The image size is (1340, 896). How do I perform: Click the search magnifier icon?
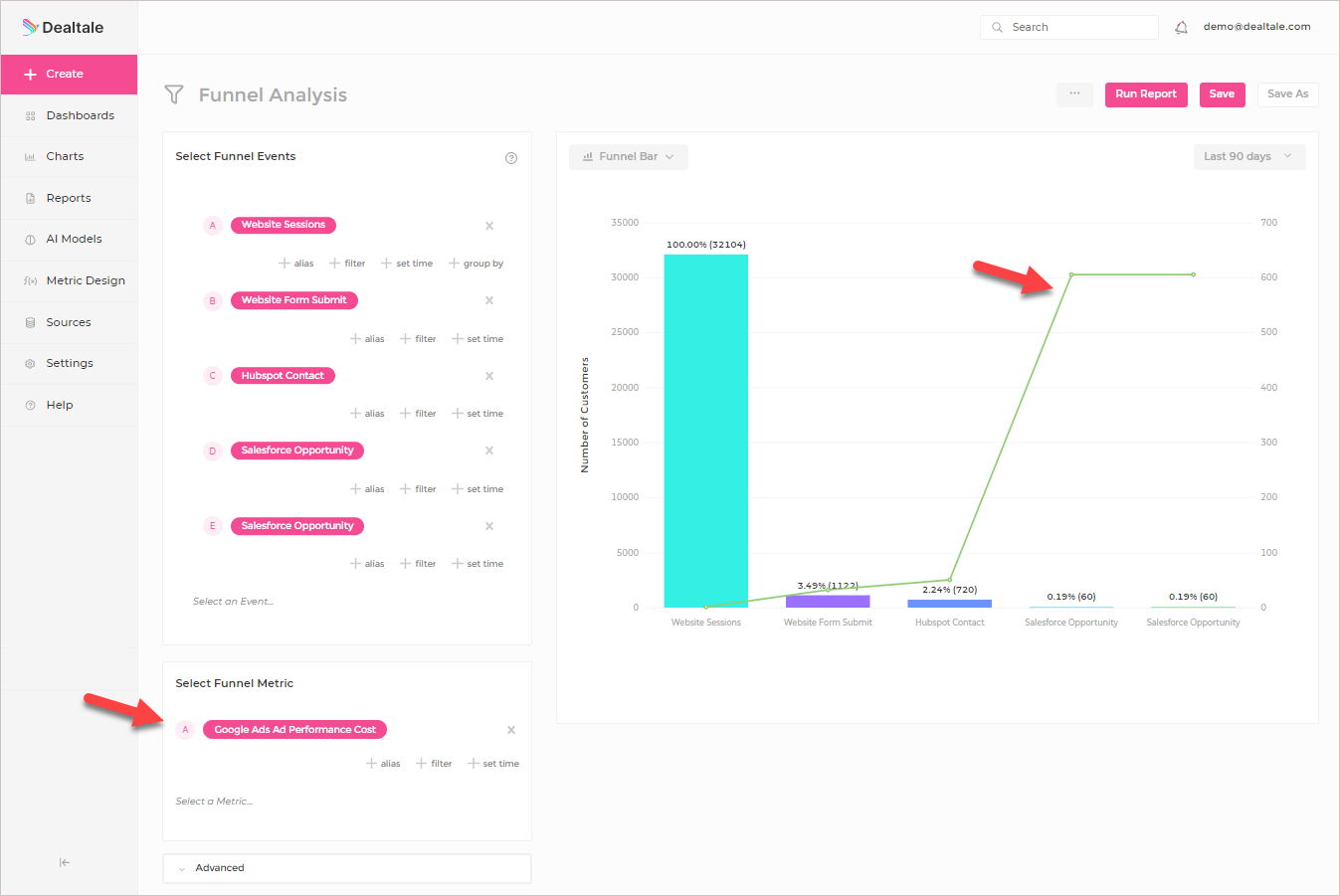click(x=997, y=28)
